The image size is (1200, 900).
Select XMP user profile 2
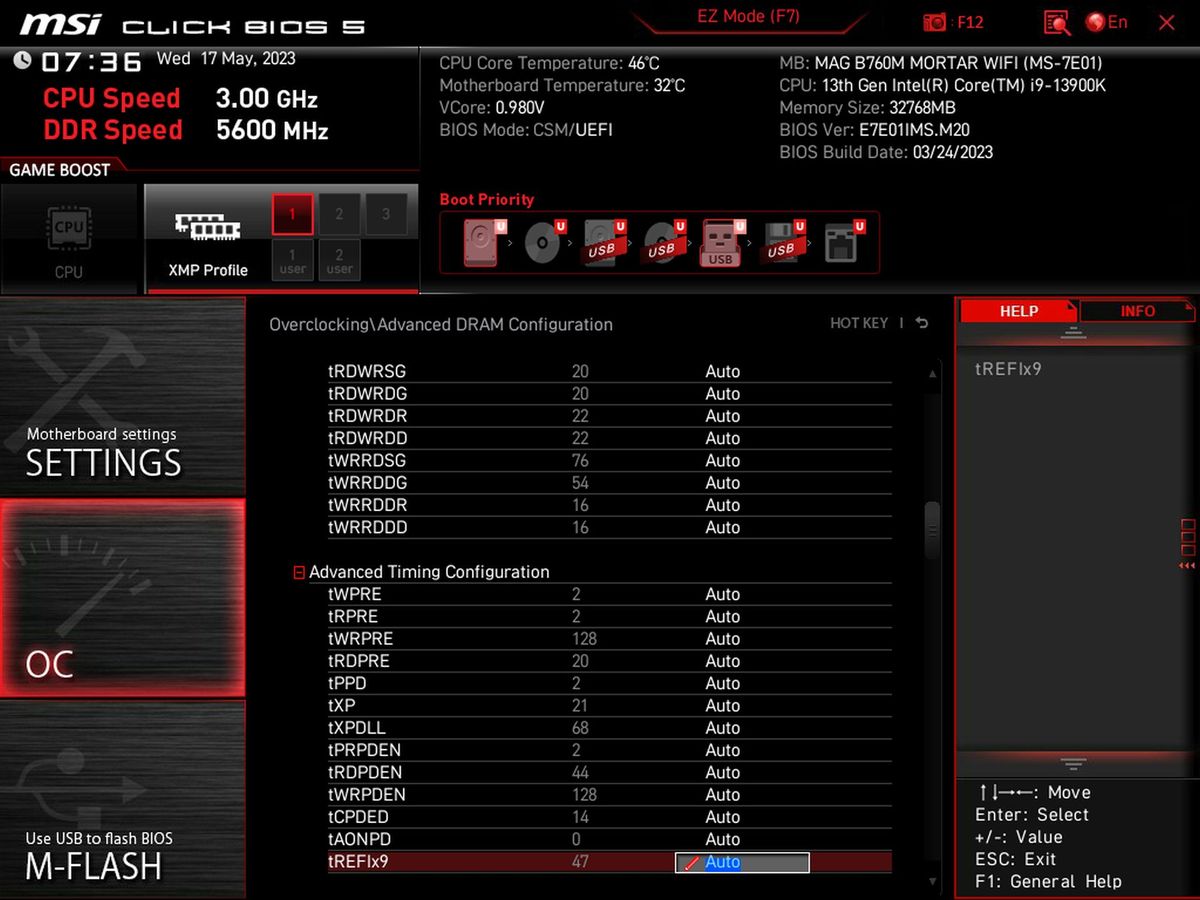pos(340,260)
